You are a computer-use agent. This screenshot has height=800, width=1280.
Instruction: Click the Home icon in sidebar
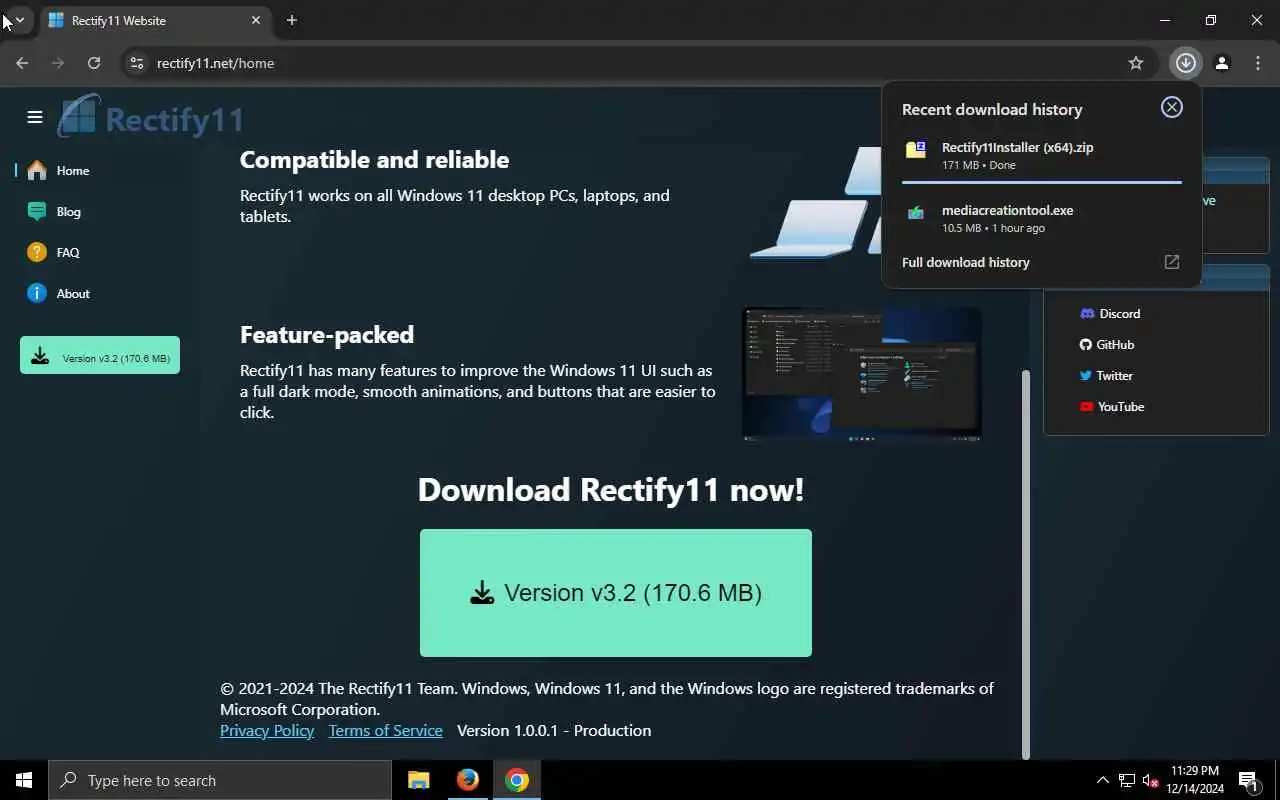pyautogui.click(x=37, y=171)
